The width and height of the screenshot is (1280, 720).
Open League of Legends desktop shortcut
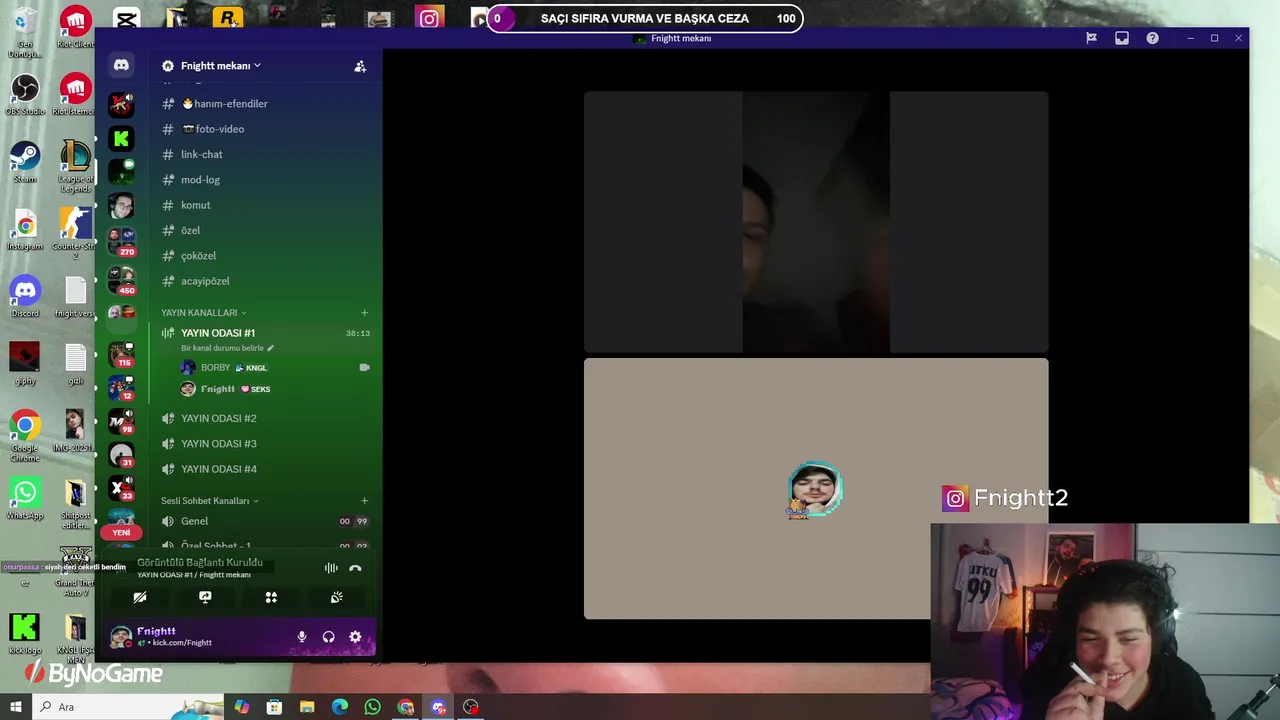[75, 165]
